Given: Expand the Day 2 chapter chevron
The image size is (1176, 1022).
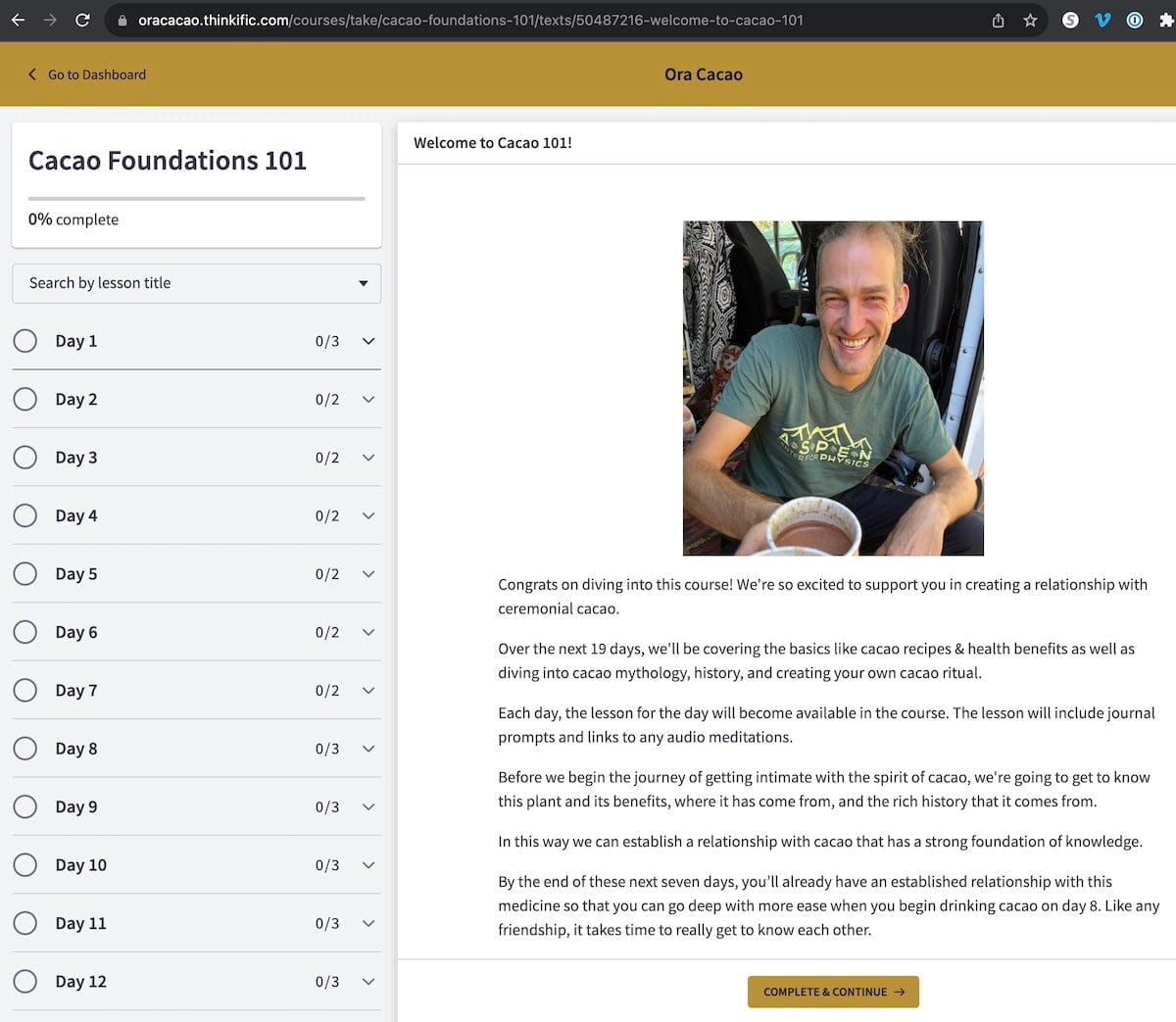Looking at the screenshot, I should click(x=368, y=400).
